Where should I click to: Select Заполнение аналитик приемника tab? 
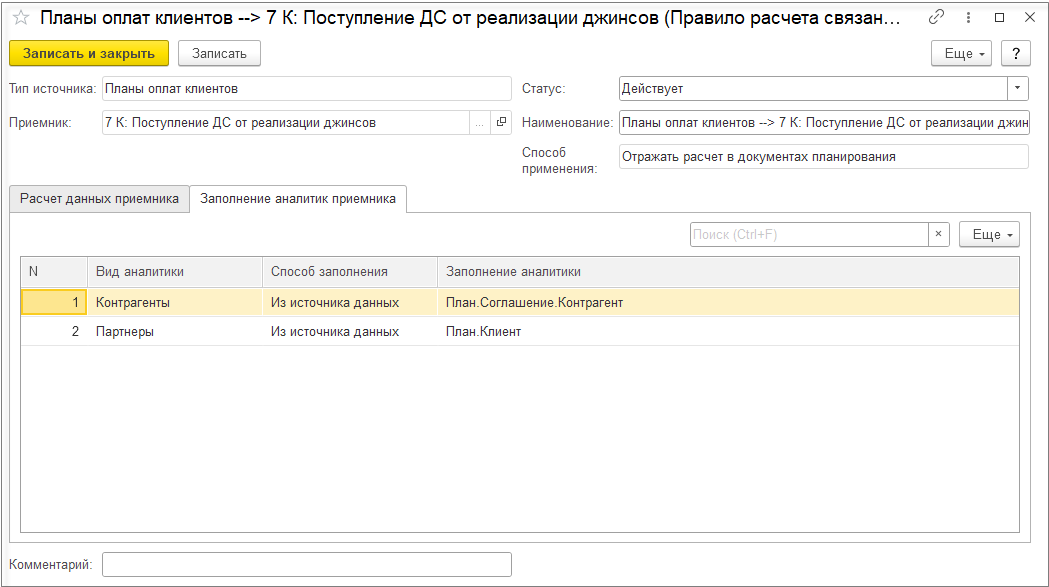[298, 199]
